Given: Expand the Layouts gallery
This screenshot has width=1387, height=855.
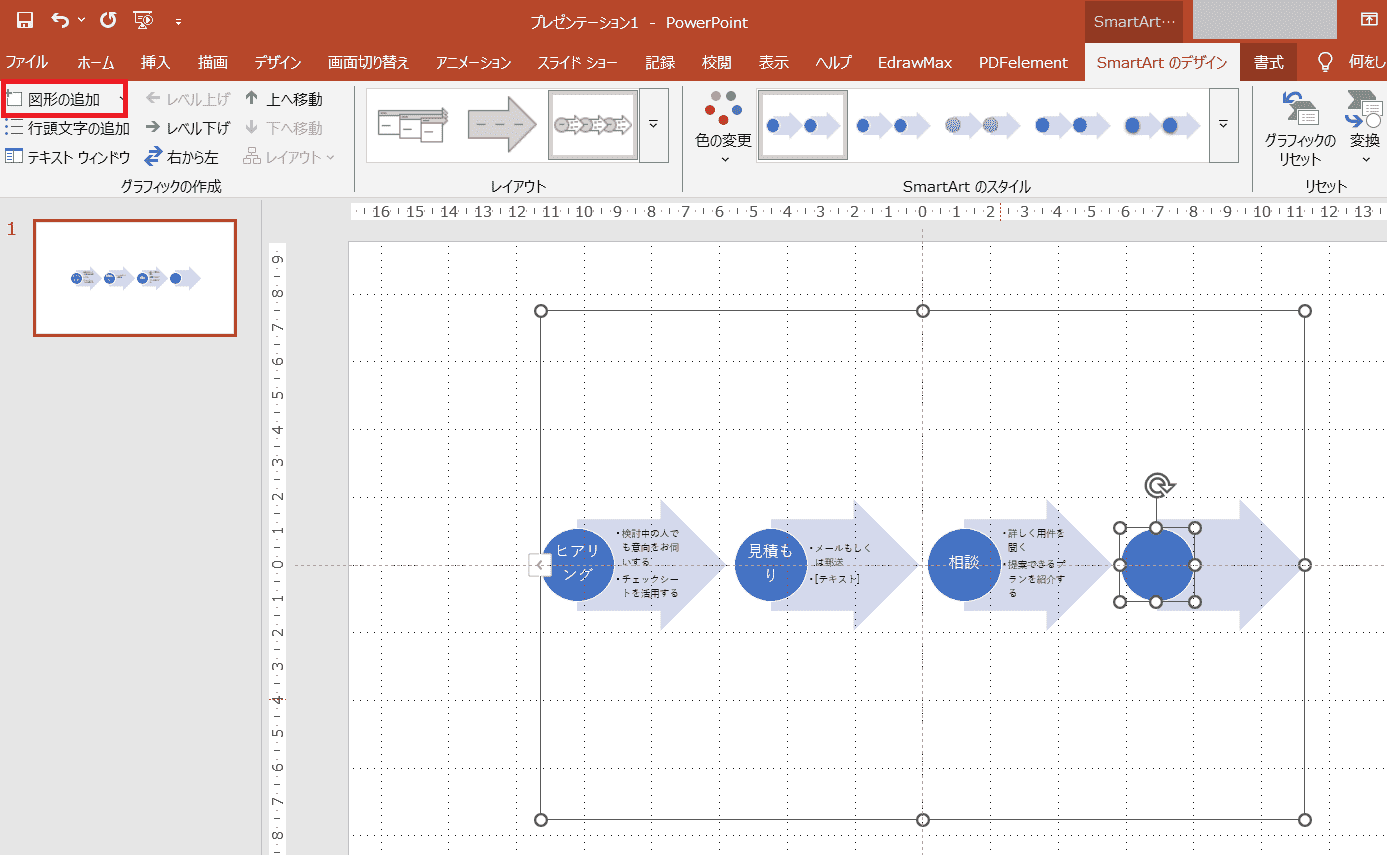Looking at the screenshot, I should [x=653, y=125].
